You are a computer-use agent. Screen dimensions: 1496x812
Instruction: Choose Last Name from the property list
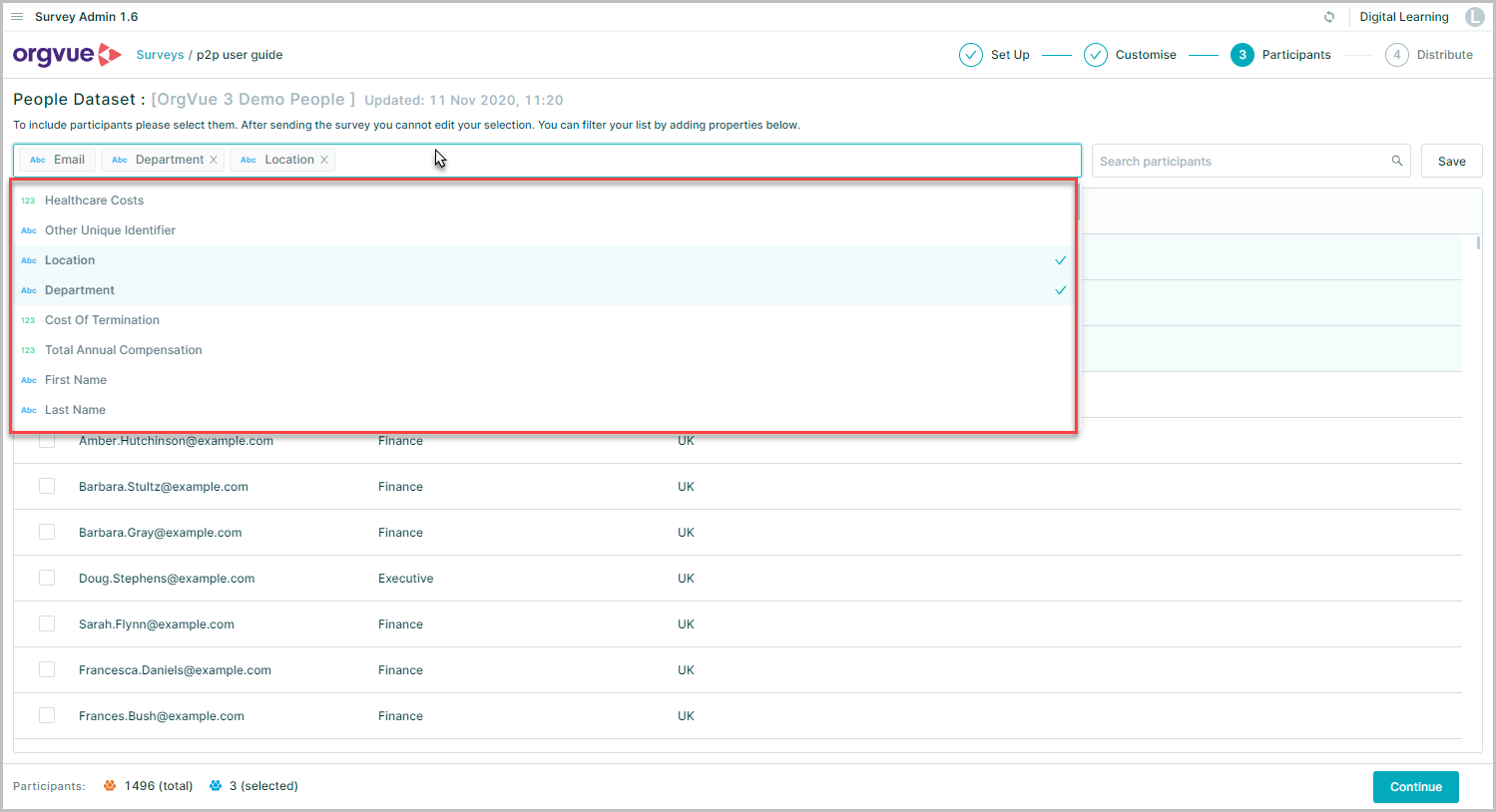pos(543,410)
